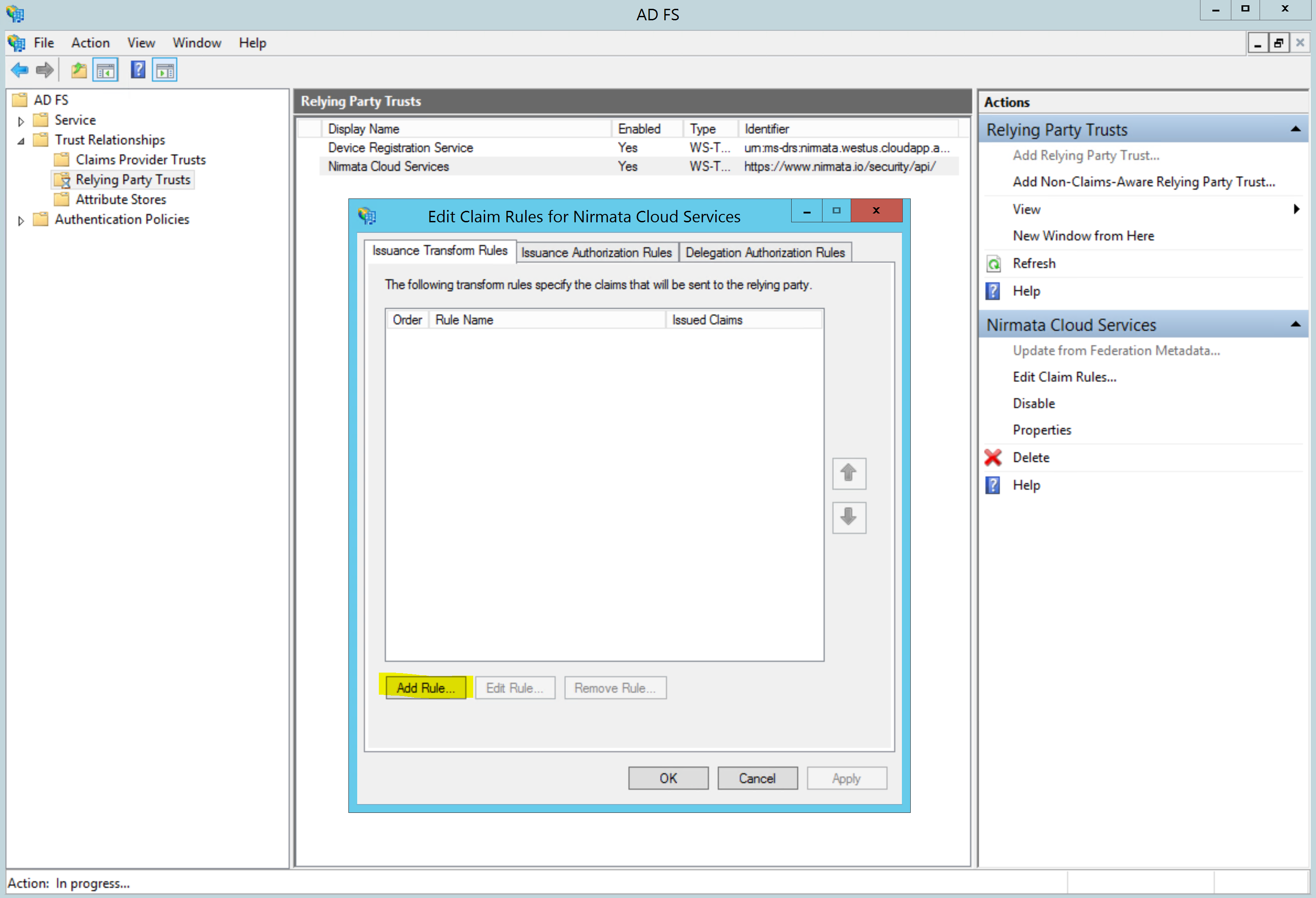1316x898 pixels.
Task: Open Properties in the Actions pane
Action: pos(1042,430)
